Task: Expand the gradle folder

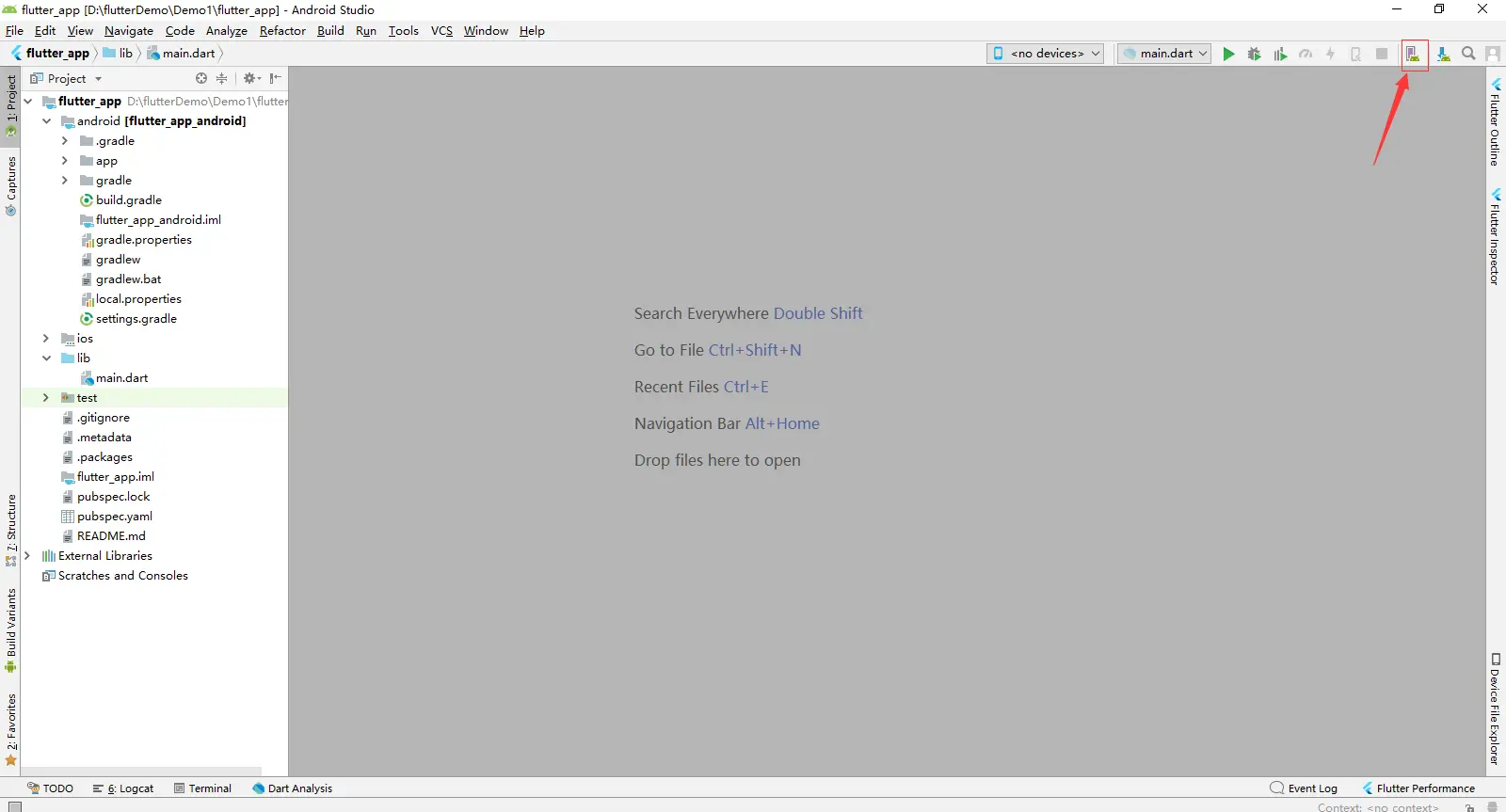Action: (x=65, y=181)
